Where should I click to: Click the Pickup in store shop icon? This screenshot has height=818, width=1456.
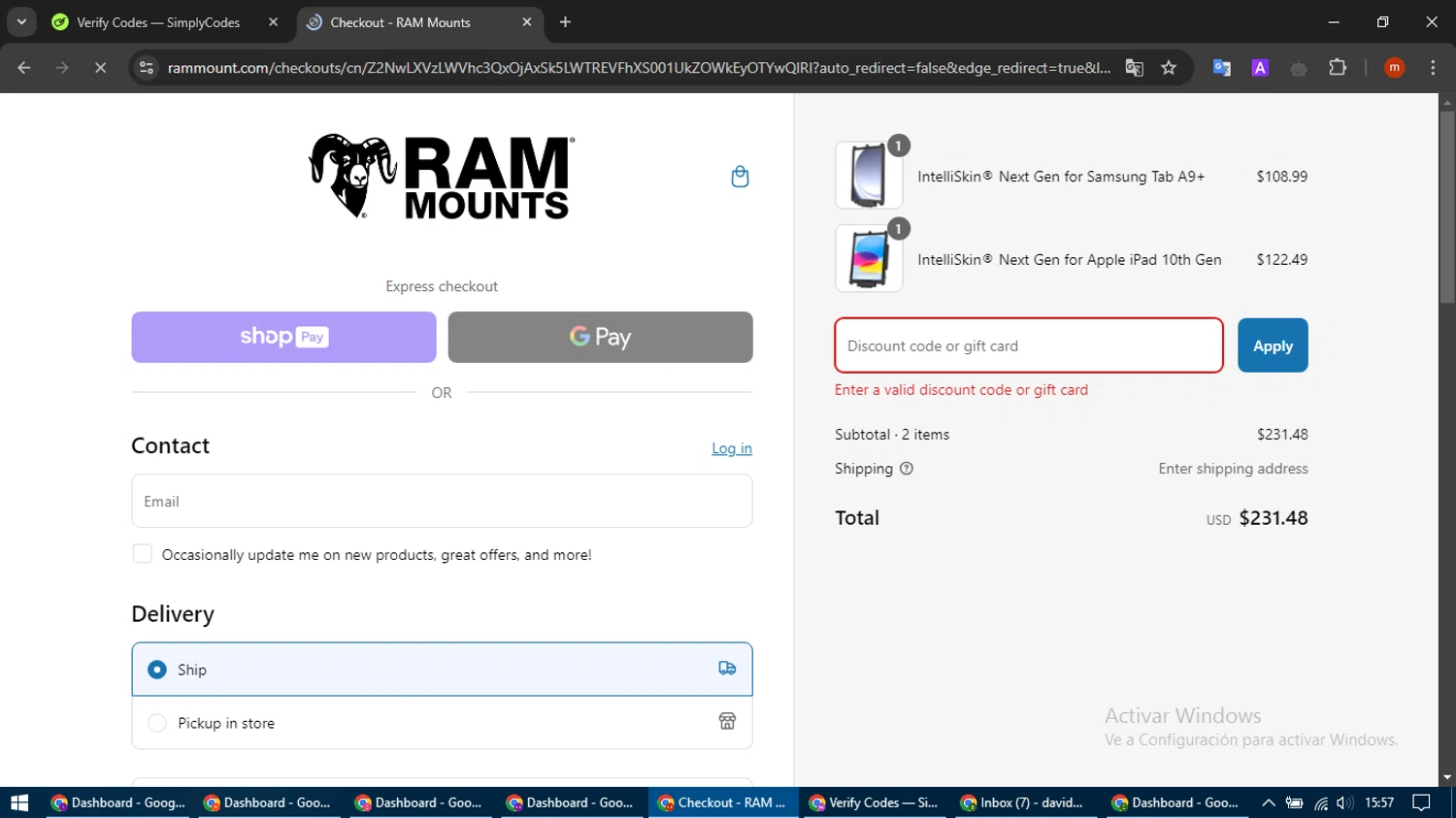point(727,721)
